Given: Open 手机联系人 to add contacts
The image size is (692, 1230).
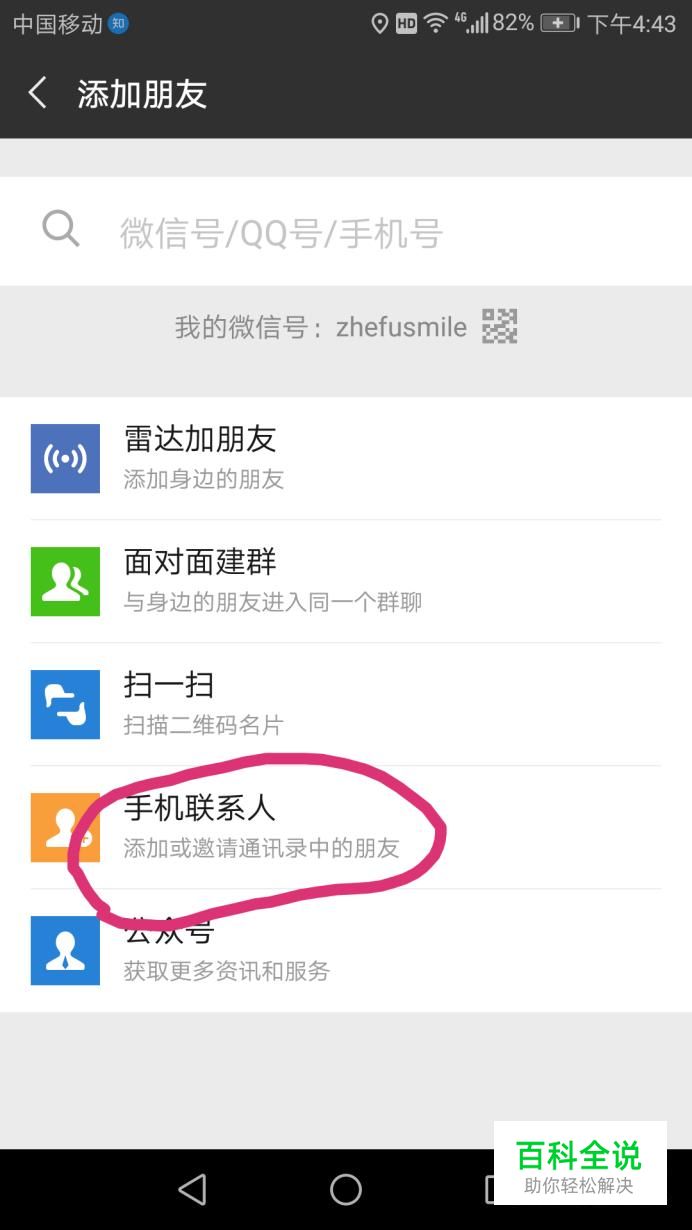Looking at the screenshot, I should (x=346, y=827).
